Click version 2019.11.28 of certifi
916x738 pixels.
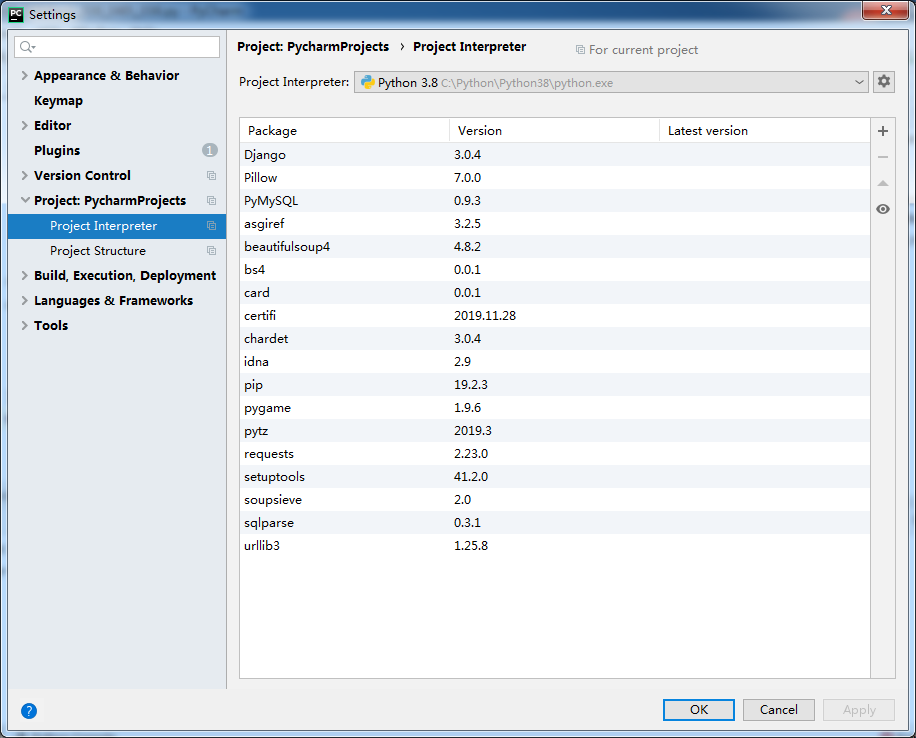pos(485,316)
